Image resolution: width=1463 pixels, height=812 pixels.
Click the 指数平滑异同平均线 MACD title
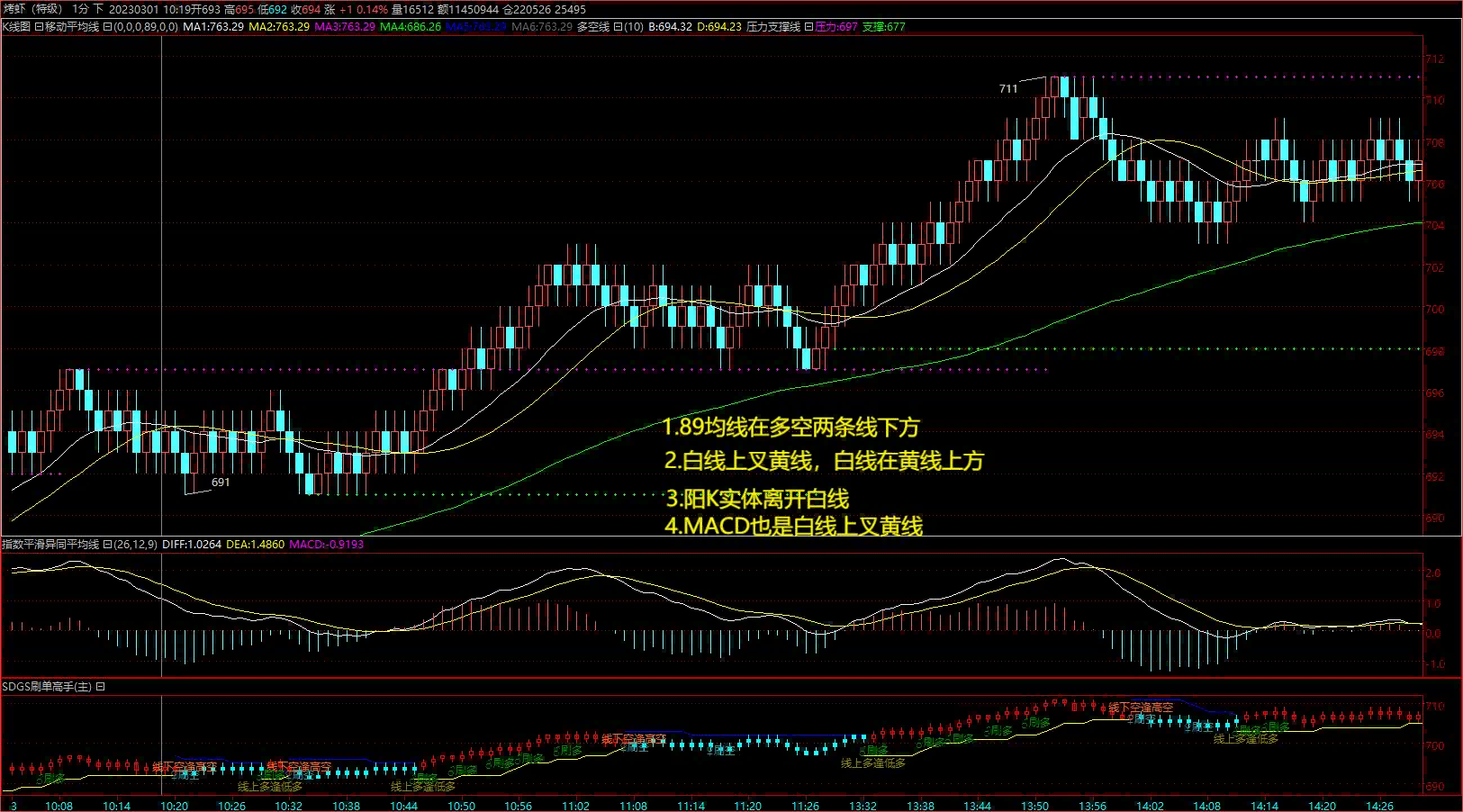[x=50, y=545]
